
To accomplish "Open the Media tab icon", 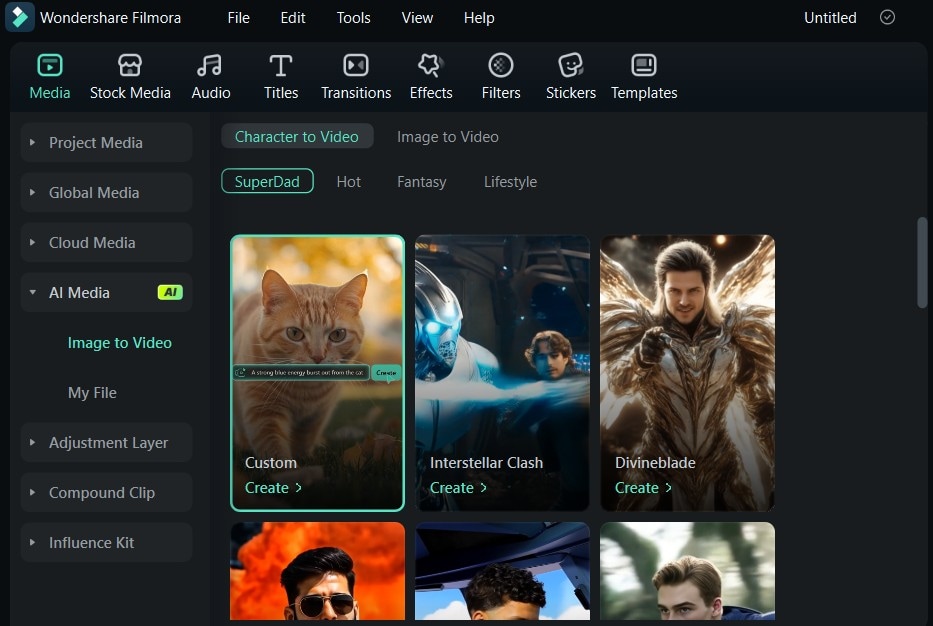I will (x=49, y=65).
